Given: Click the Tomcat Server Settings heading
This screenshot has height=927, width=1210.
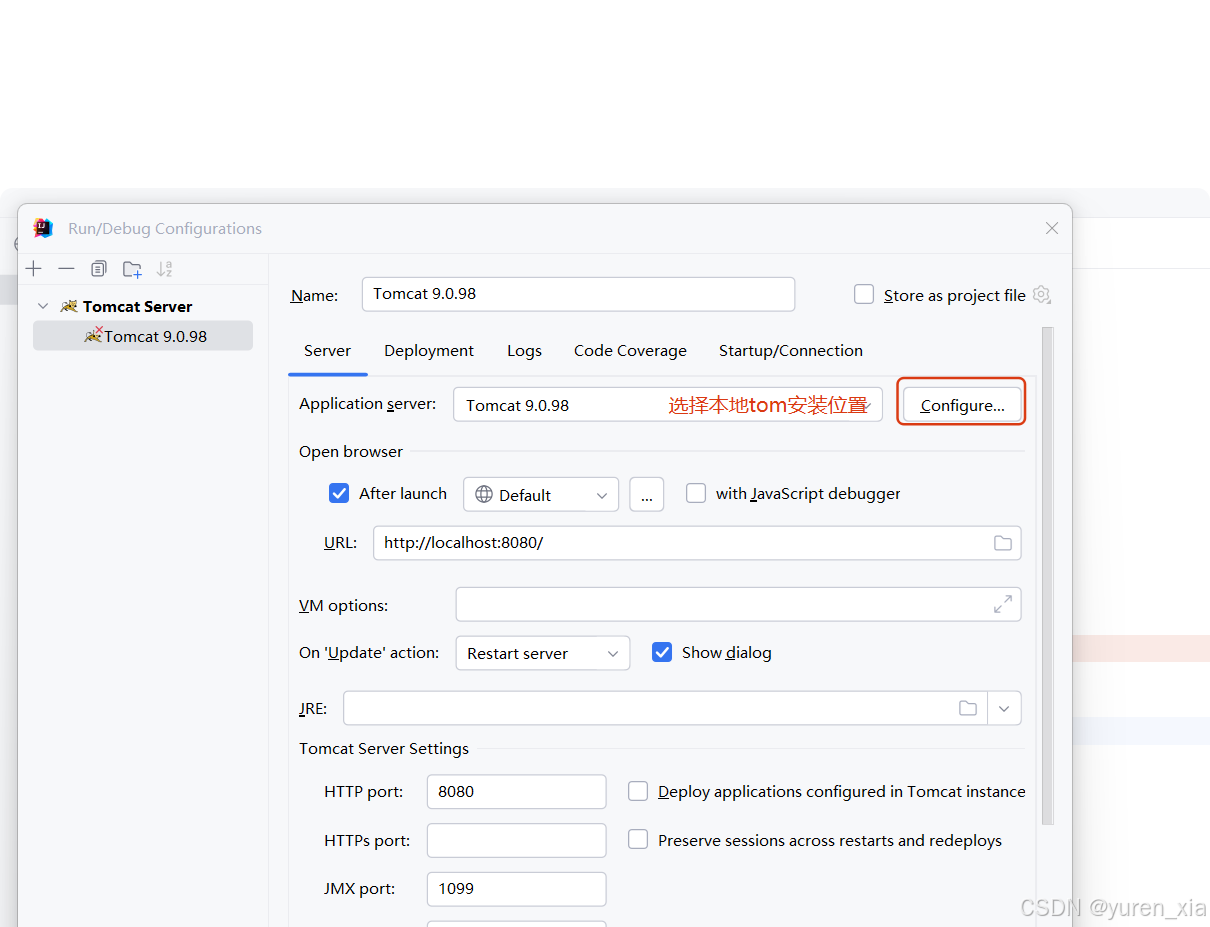Looking at the screenshot, I should pos(384,748).
